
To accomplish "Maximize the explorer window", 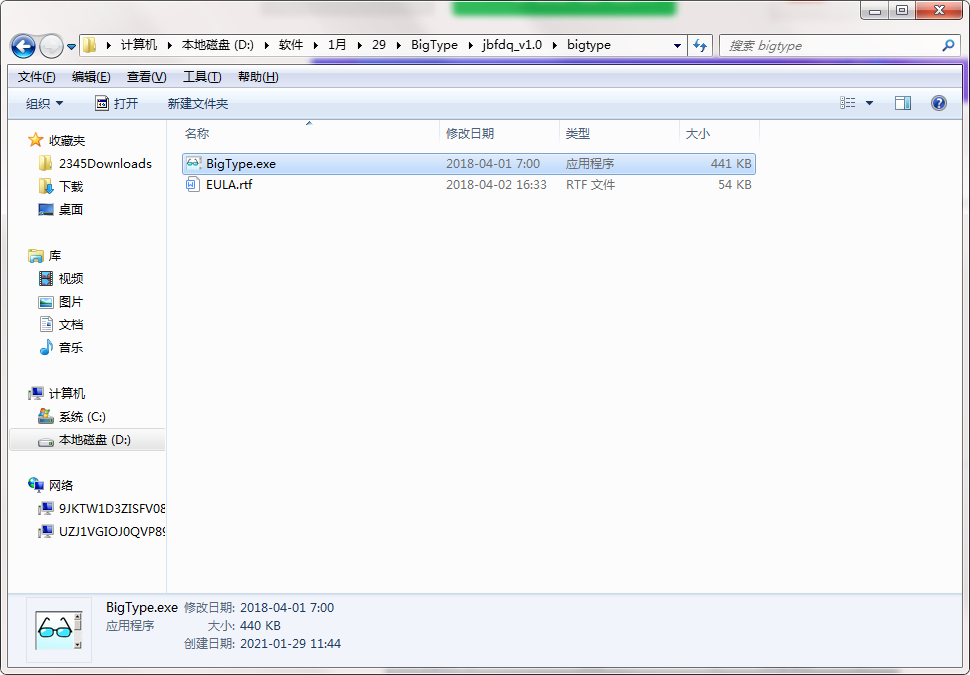I will pos(902,10).
